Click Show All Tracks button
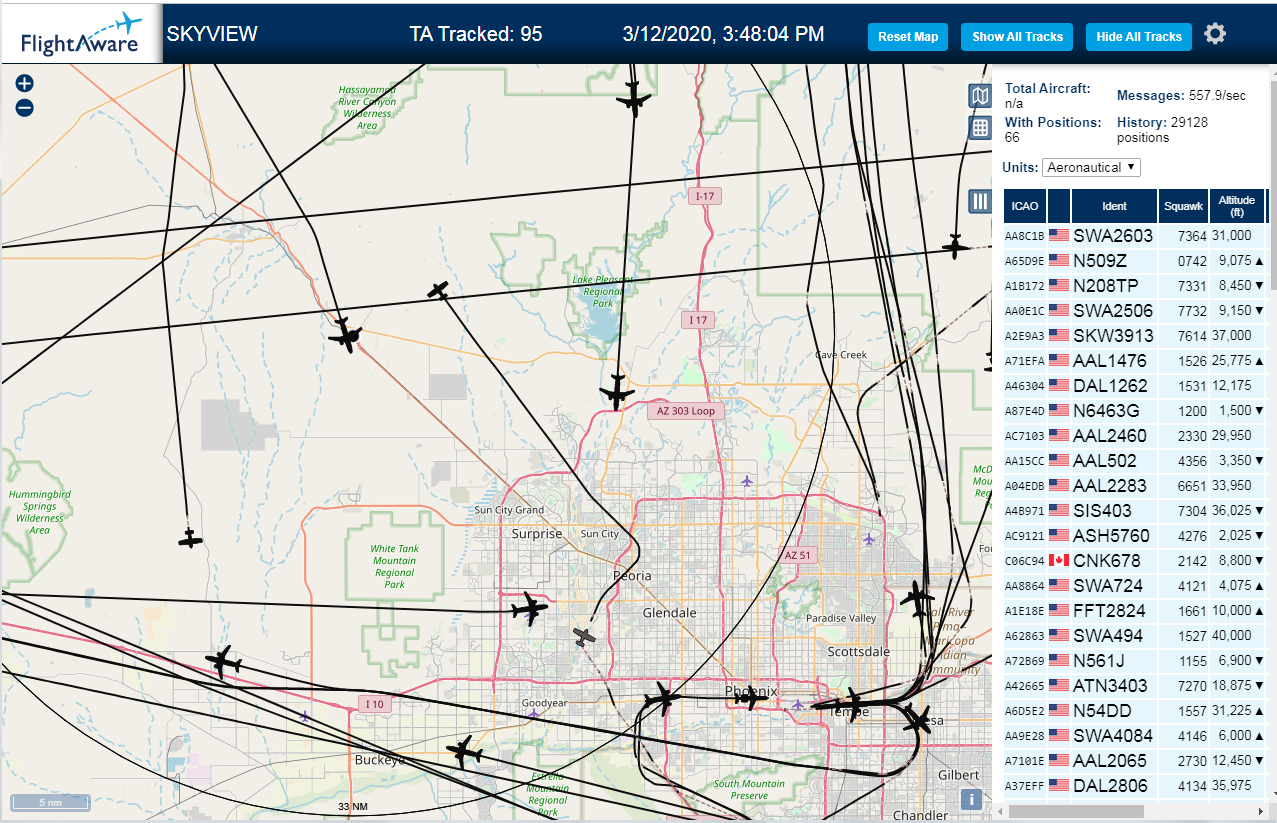1277x823 pixels. tap(1017, 37)
